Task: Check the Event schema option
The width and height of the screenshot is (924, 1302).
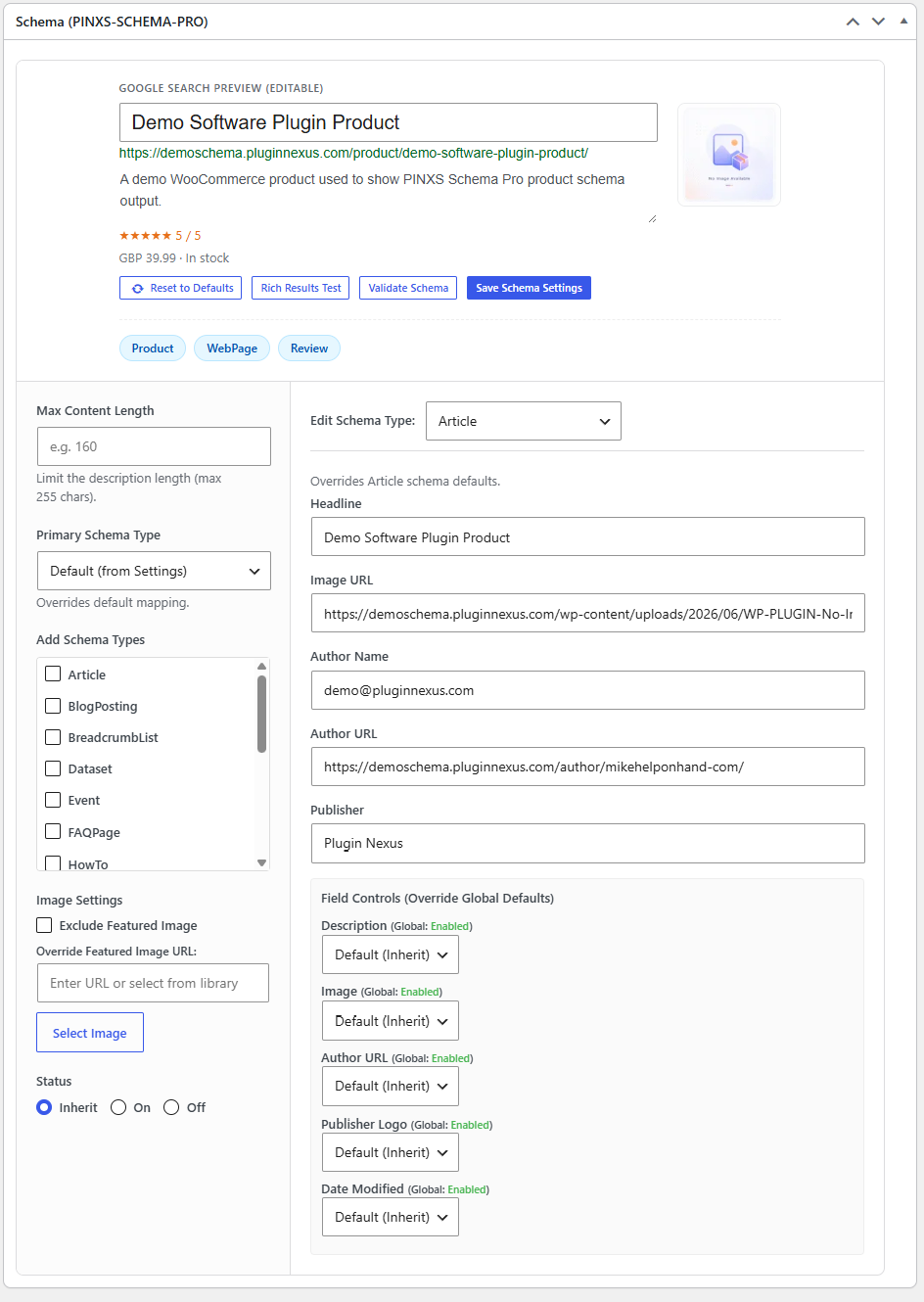Action: 54,800
